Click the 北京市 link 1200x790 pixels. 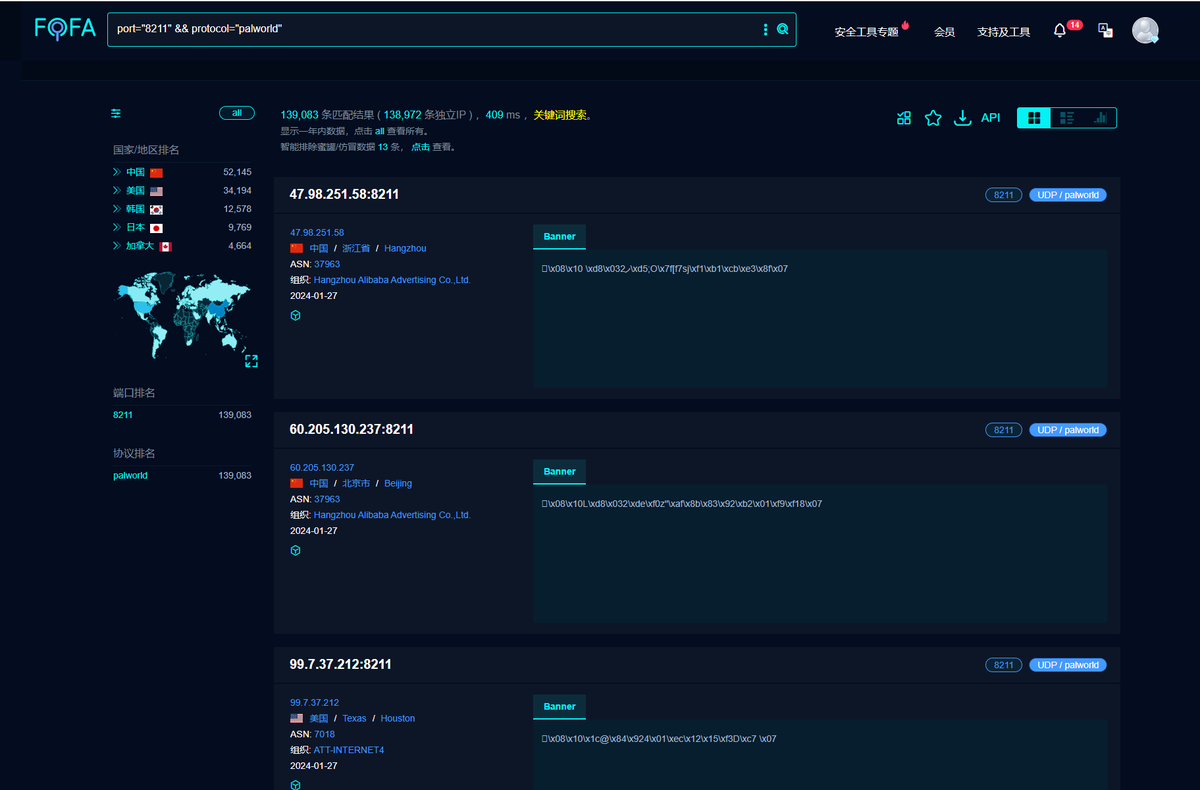tap(355, 483)
